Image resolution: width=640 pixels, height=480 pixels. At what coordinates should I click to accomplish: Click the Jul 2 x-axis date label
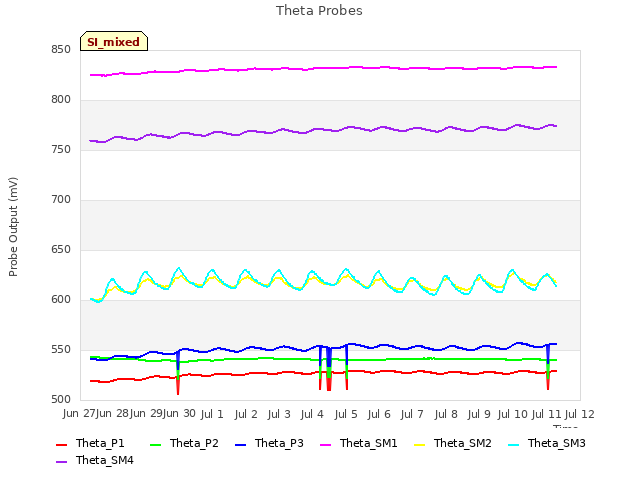point(246,415)
